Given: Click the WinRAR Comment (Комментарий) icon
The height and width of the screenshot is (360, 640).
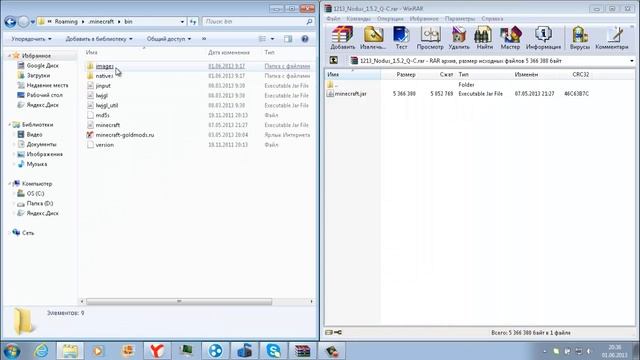Looking at the screenshot, I should coord(612,38).
